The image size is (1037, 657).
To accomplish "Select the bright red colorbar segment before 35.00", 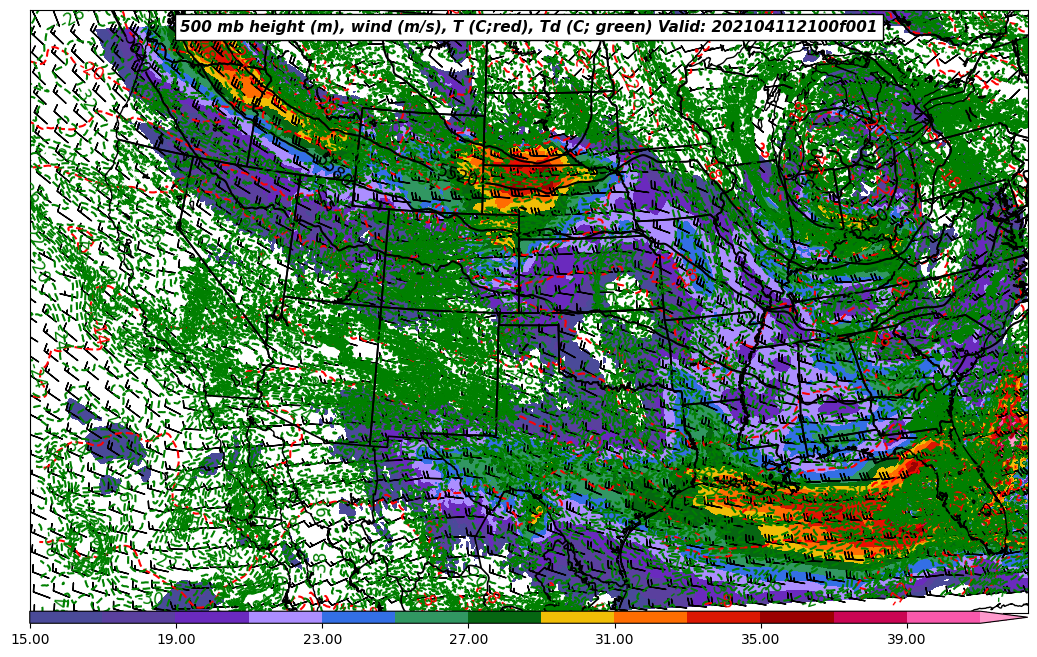I will tap(724, 617).
